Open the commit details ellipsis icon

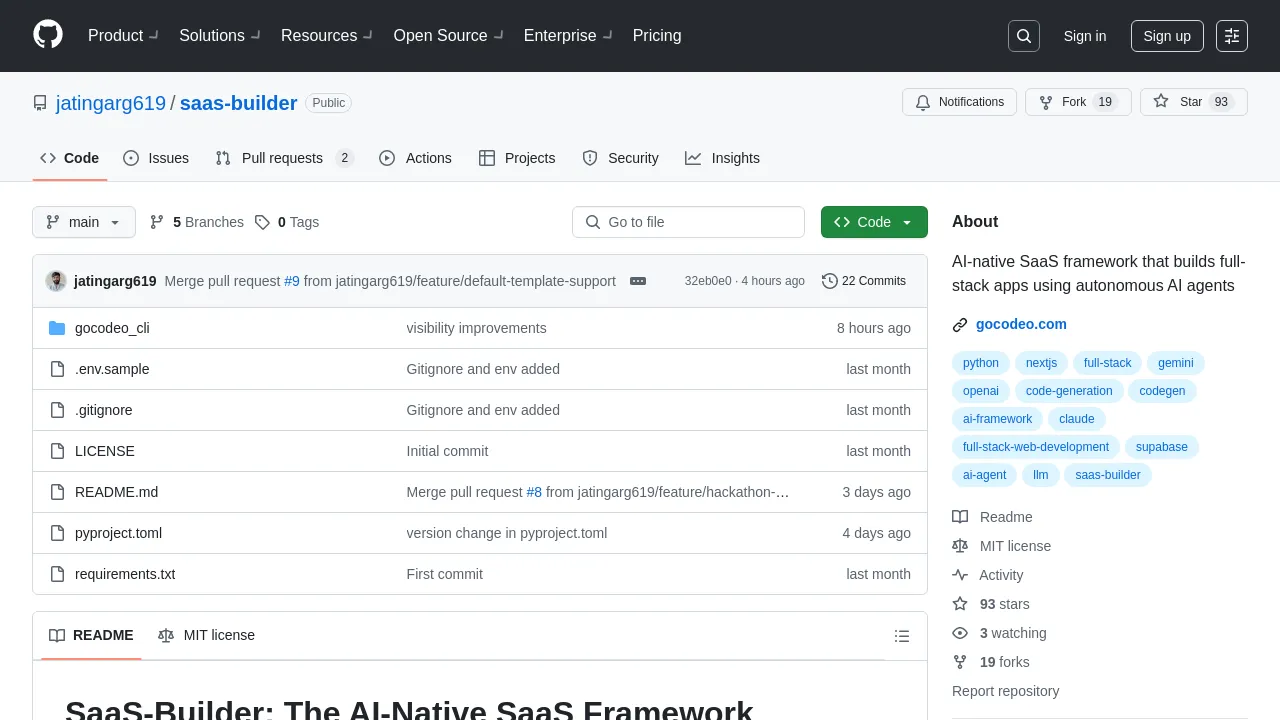638,281
